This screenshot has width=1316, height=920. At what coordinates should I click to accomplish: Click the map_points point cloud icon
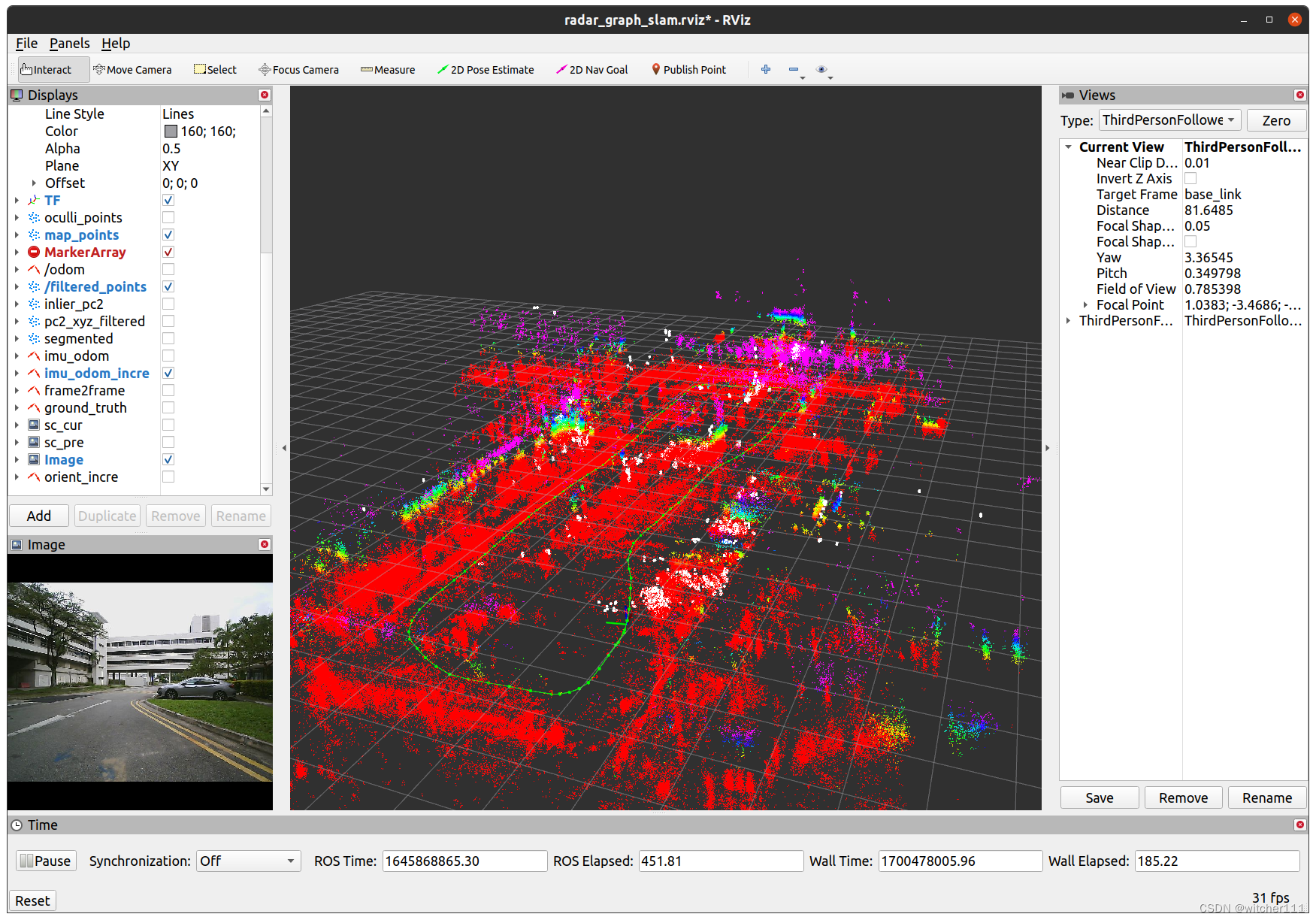(34, 235)
